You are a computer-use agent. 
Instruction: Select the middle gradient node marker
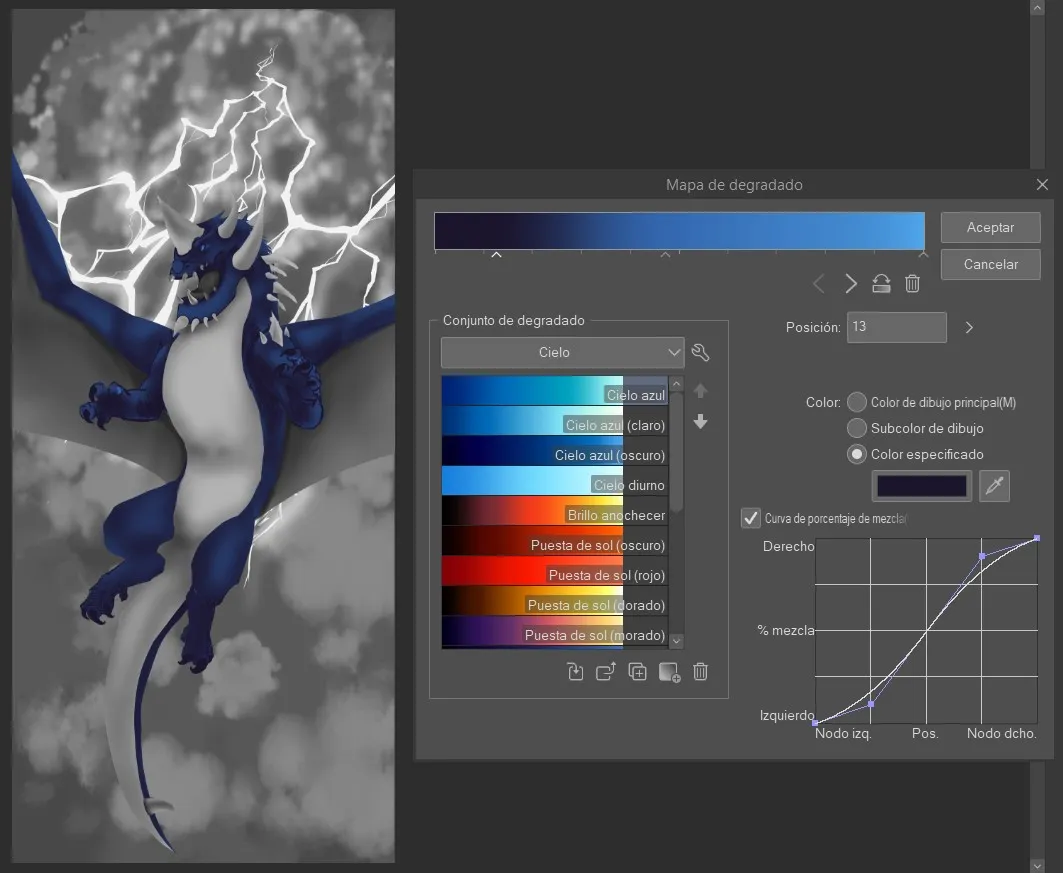pyautogui.click(x=665, y=255)
